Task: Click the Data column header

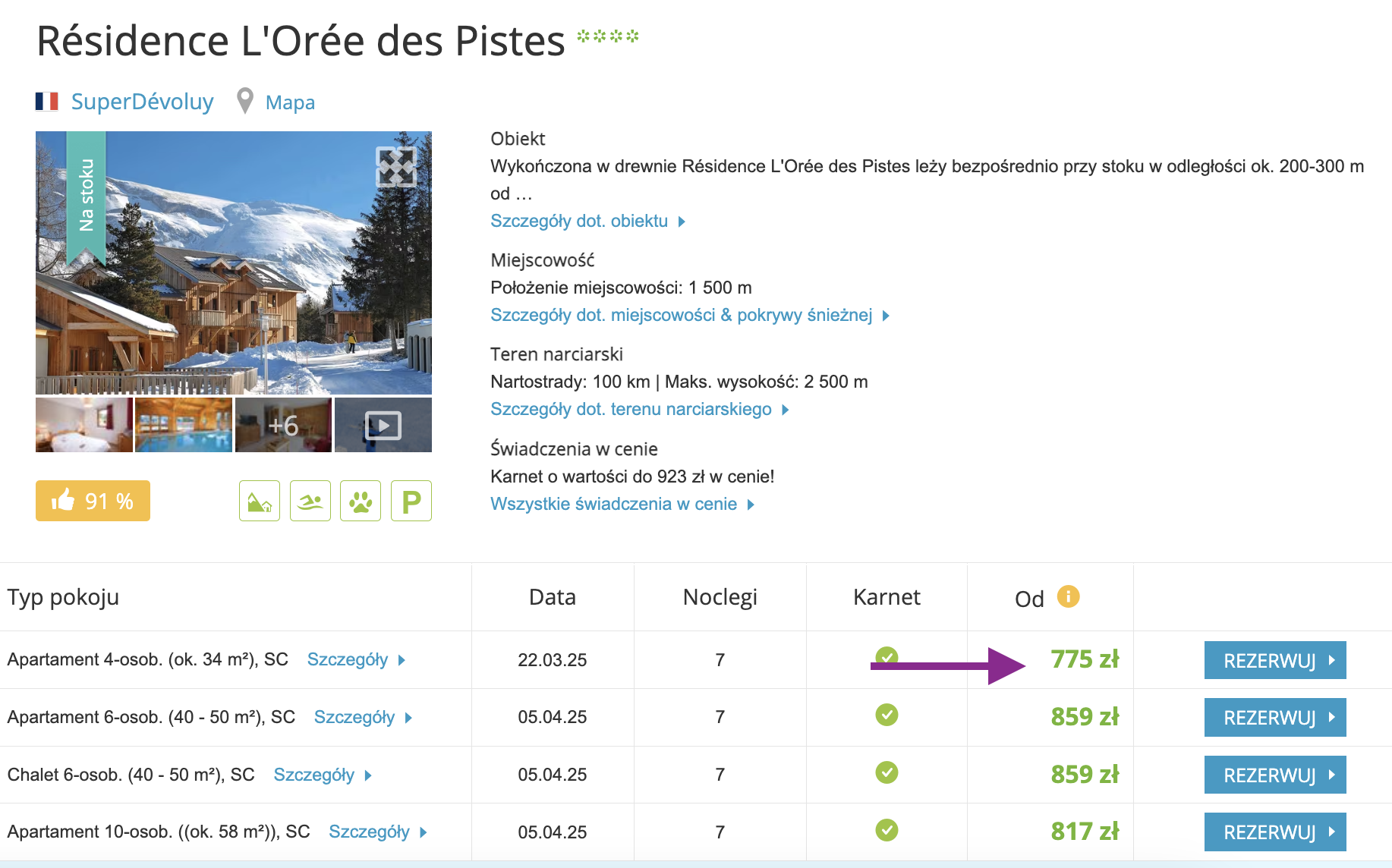Action: [553, 597]
